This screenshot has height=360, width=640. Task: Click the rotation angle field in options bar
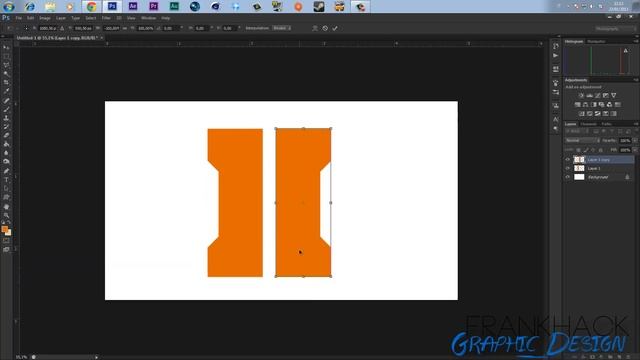(x=171, y=28)
